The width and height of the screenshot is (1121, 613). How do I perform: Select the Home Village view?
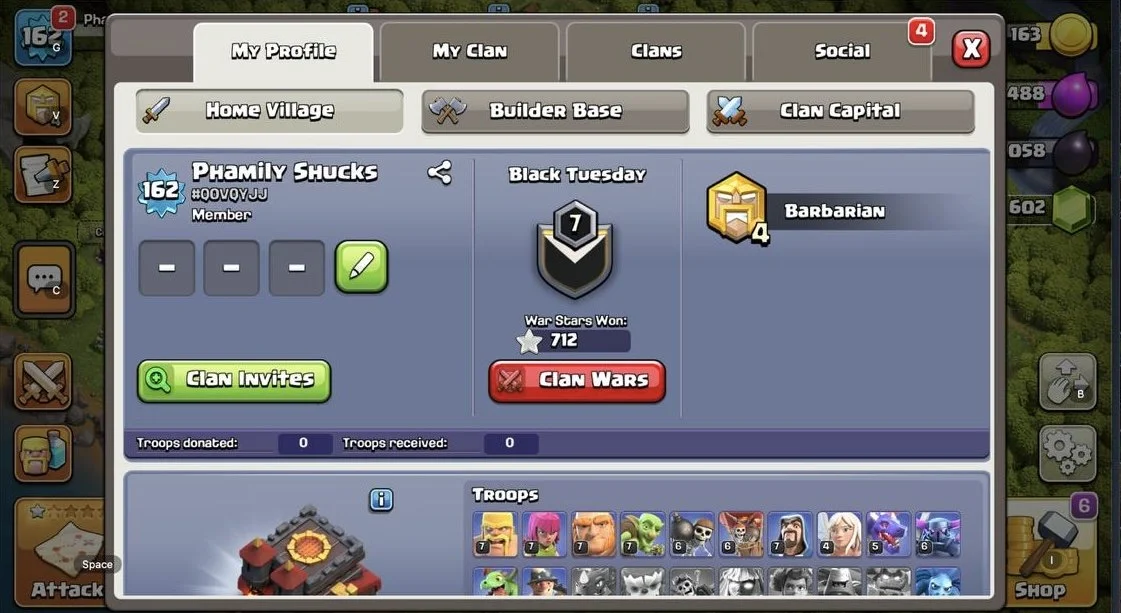point(270,111)
